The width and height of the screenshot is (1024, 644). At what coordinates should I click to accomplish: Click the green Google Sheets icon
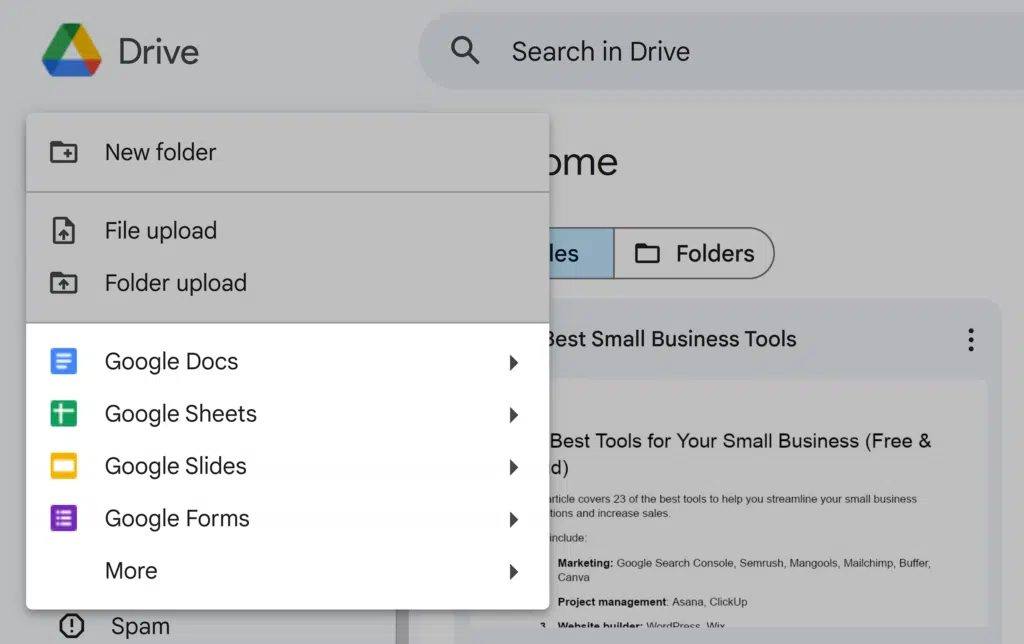64,414
